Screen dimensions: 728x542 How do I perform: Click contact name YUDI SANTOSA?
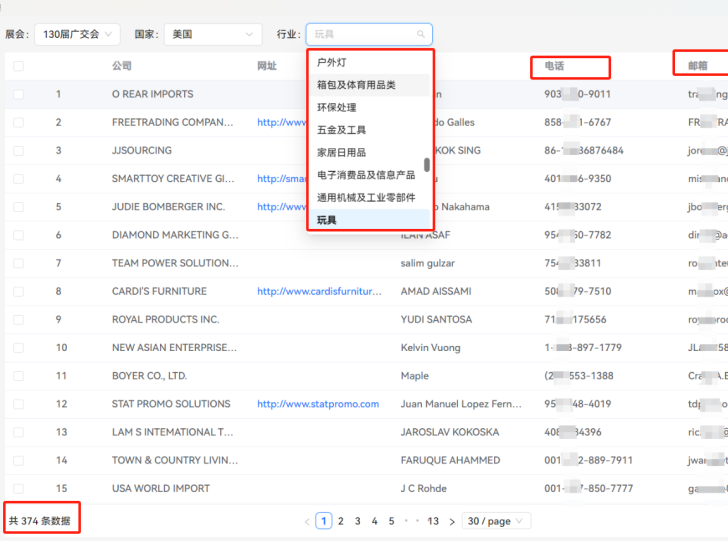tap(436, 320)
